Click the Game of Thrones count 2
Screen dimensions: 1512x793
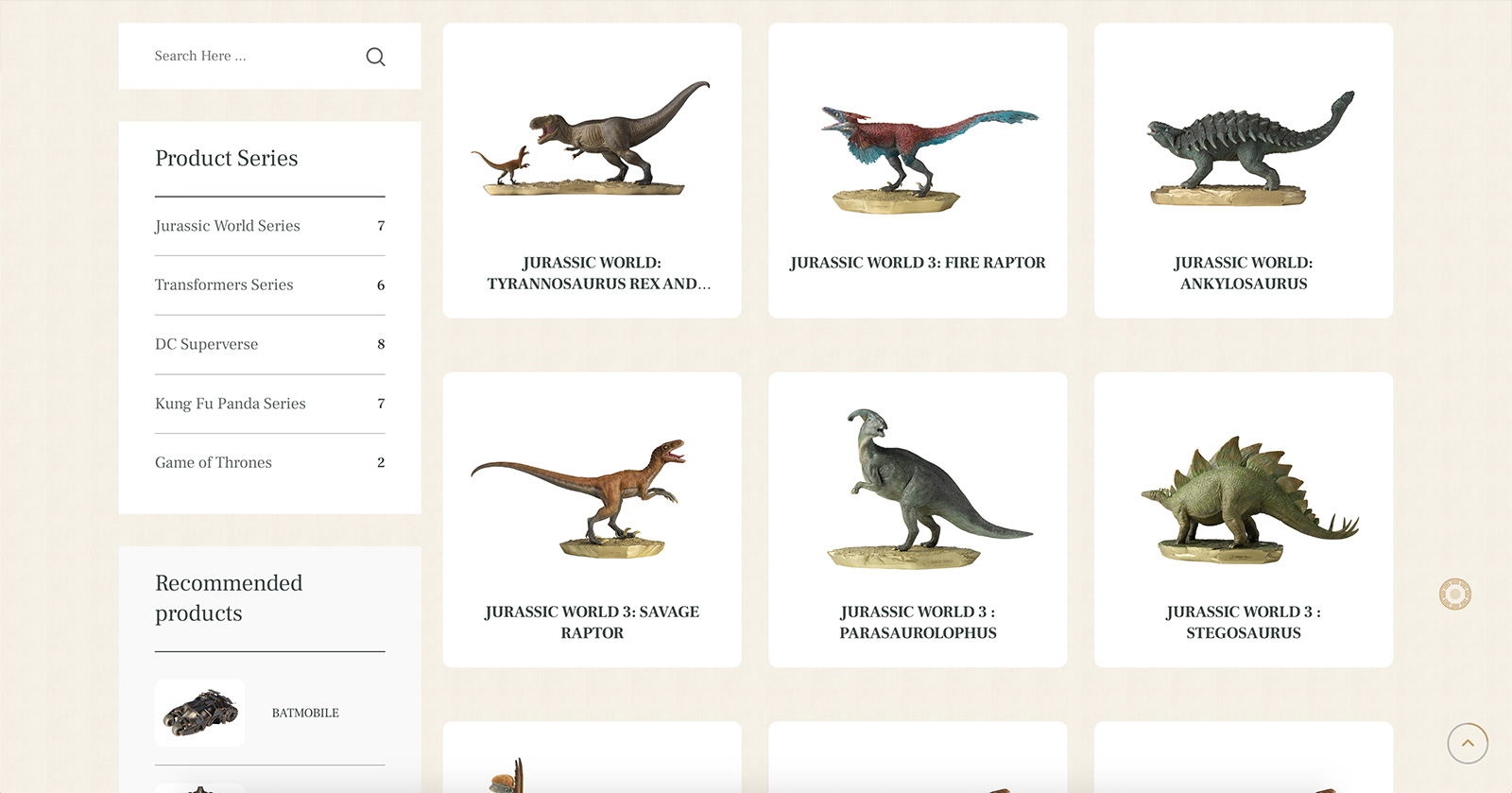coord(381,462)
